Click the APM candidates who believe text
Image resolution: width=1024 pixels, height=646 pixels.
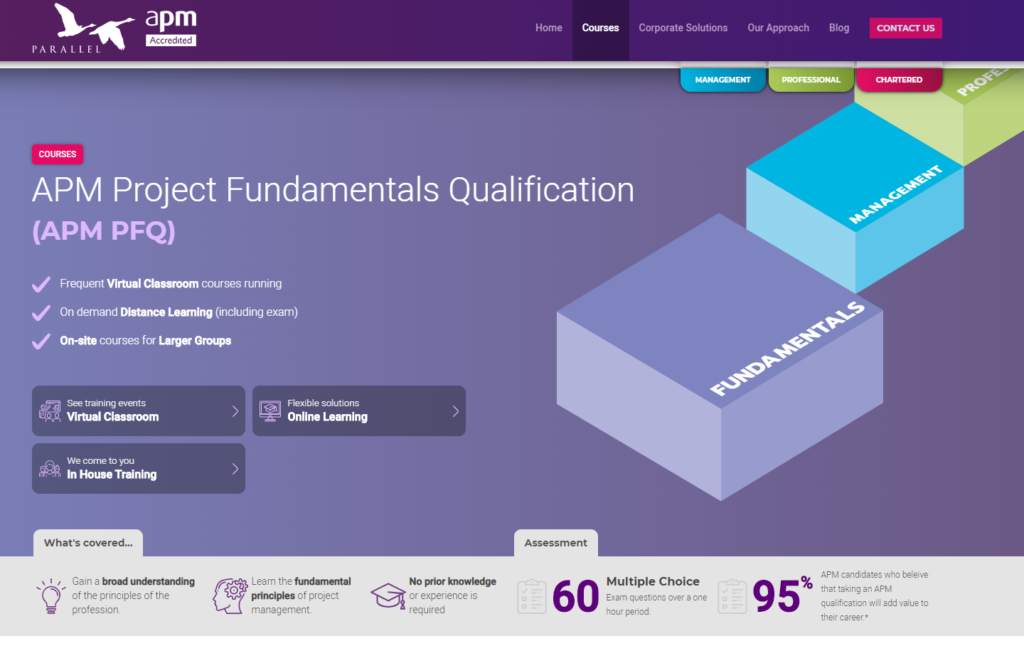pos(874,596)
